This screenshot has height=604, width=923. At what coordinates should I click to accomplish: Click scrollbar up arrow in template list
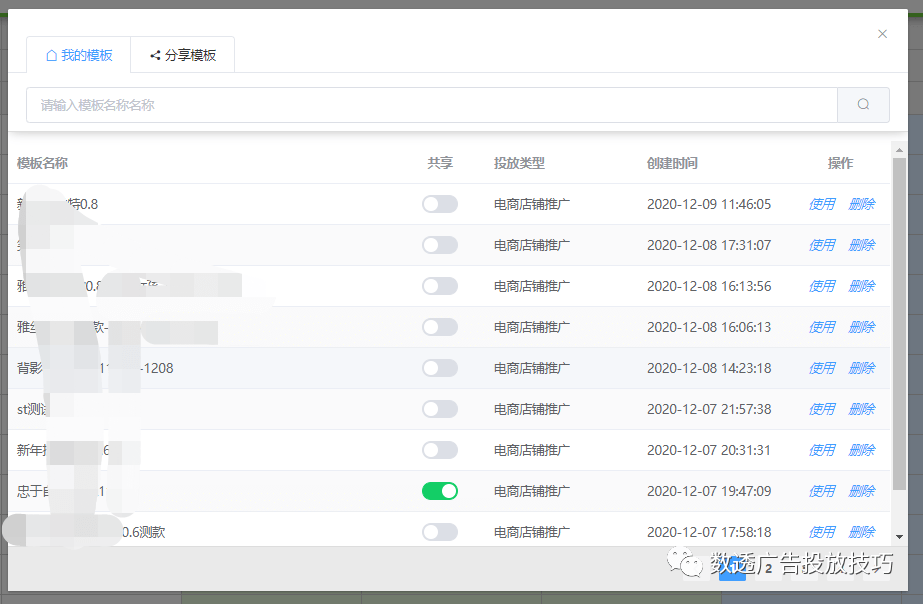899,150
